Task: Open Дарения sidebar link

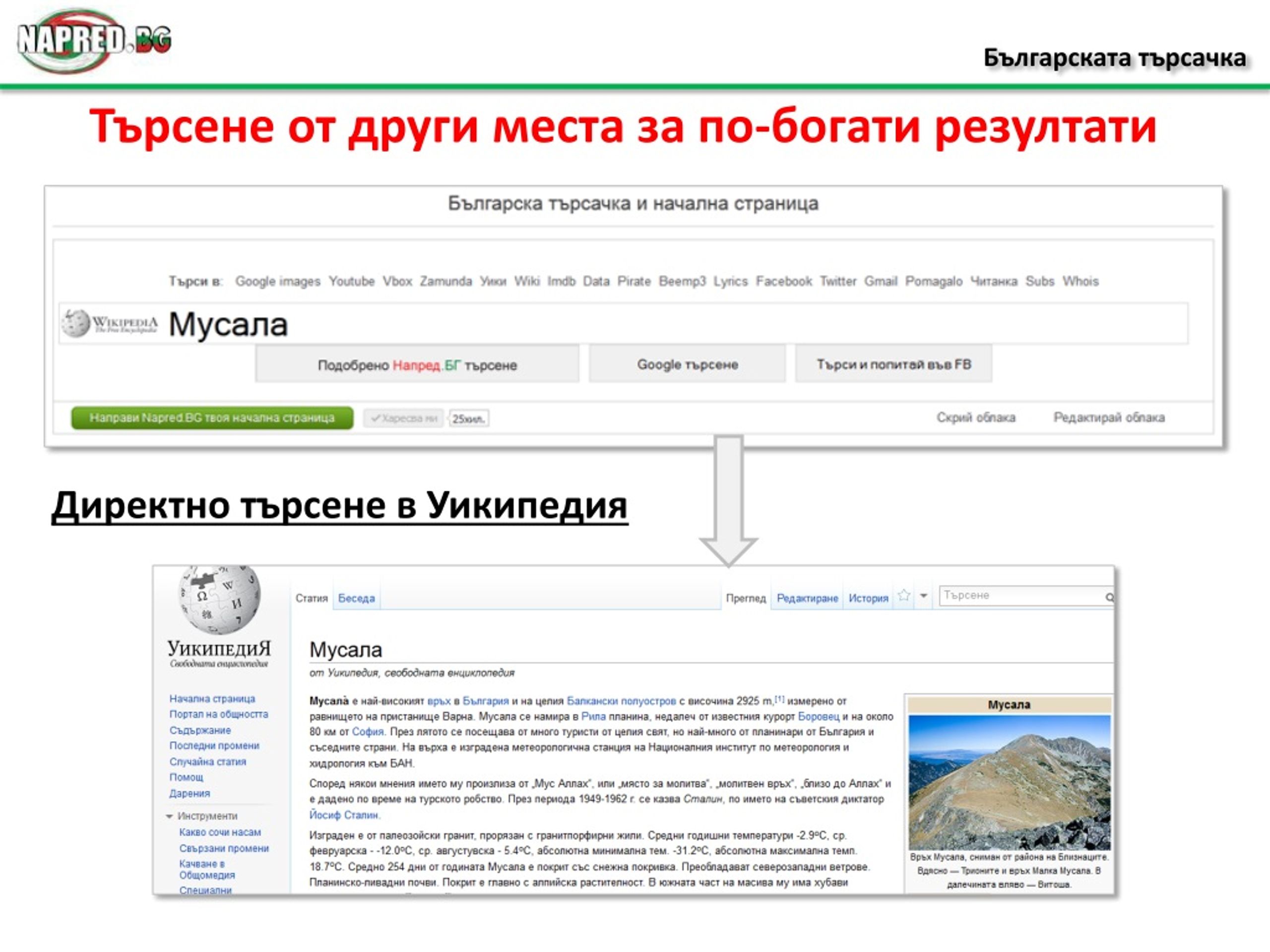Action: 190,793
